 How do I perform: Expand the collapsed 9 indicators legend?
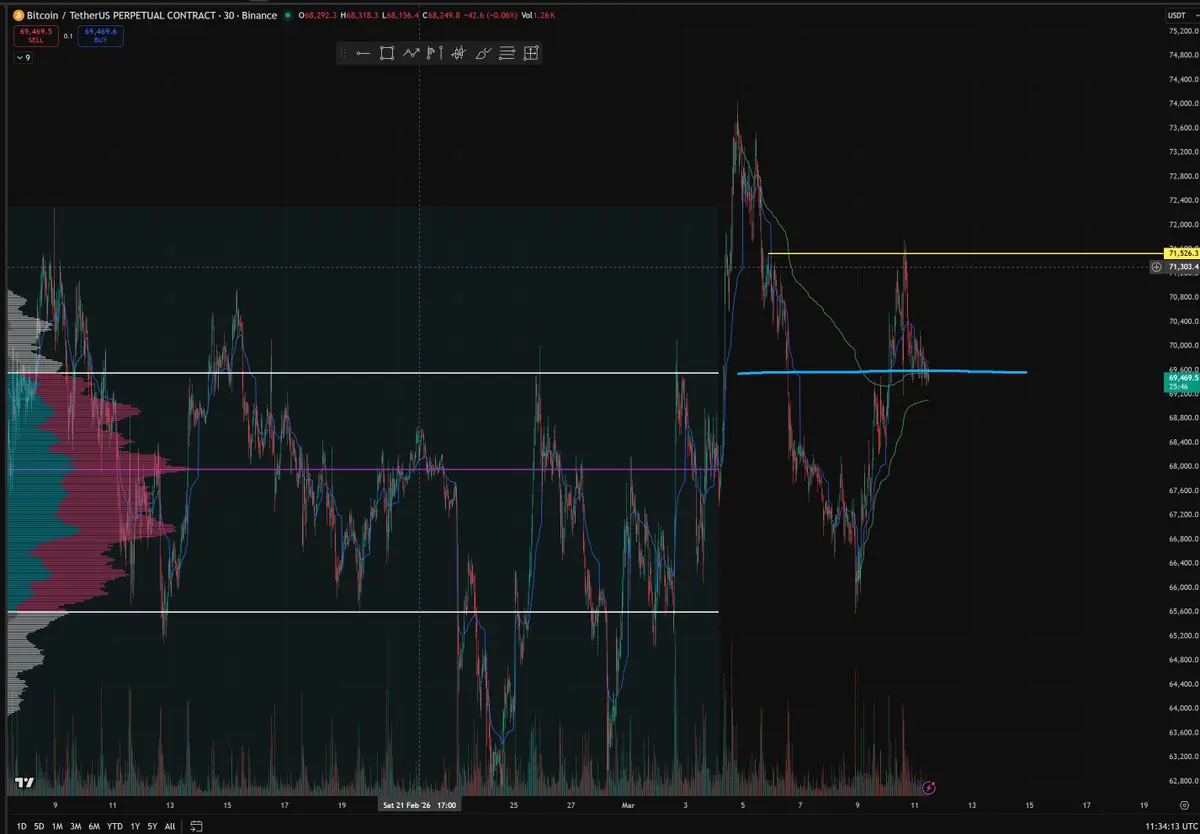(23, 58)
